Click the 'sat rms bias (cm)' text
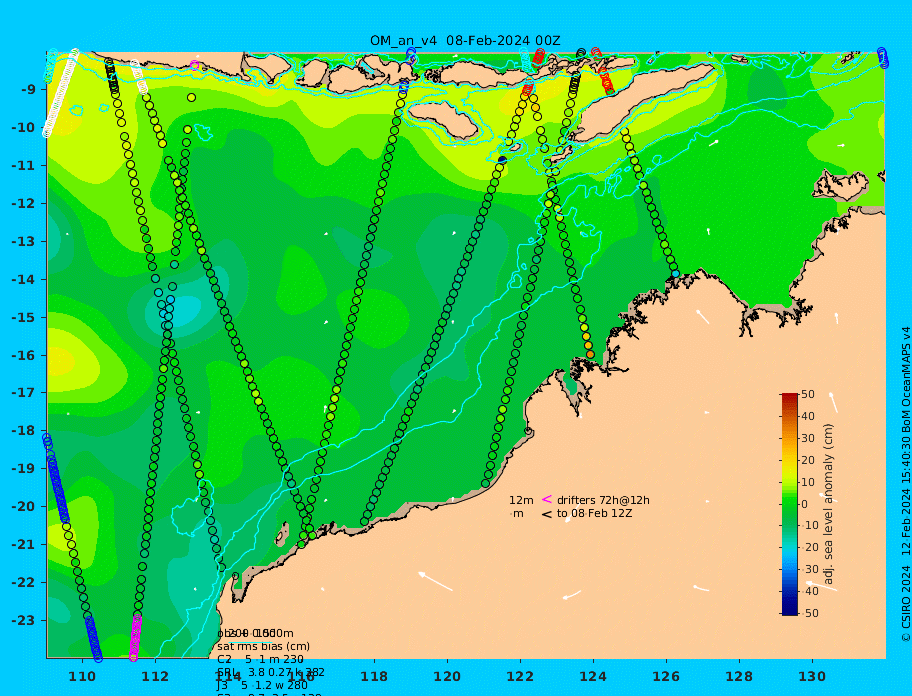The height and width of the screenshot is (696, 912). (x=263, y=646)
